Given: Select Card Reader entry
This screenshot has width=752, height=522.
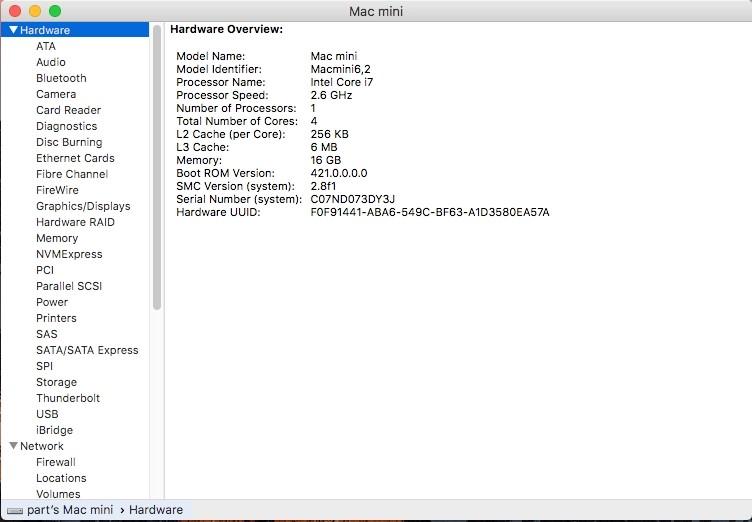Looking at the screenshot, I should (x=69, y=110).
